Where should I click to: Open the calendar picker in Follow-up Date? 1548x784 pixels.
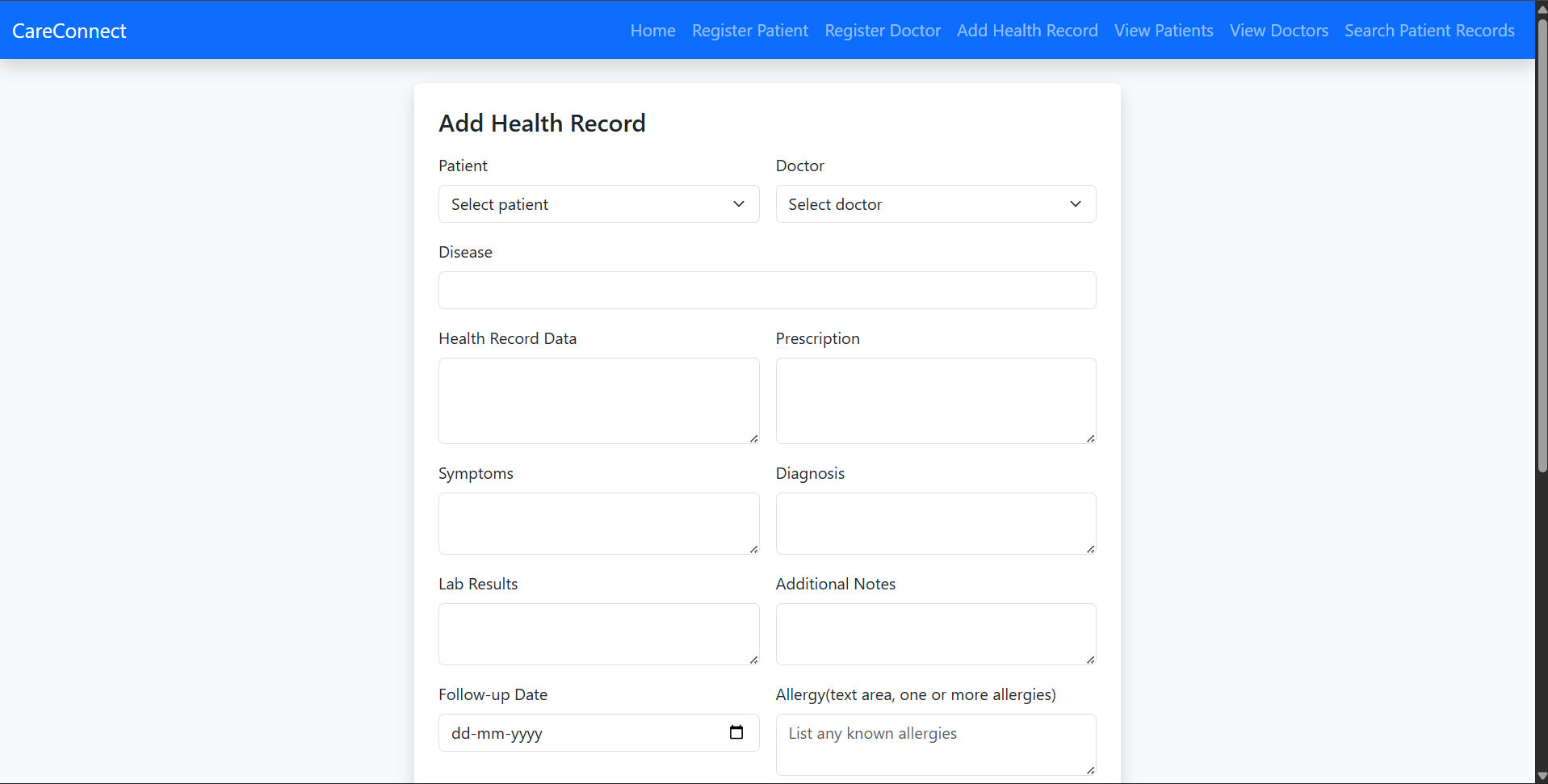click(x=736, y=732)
